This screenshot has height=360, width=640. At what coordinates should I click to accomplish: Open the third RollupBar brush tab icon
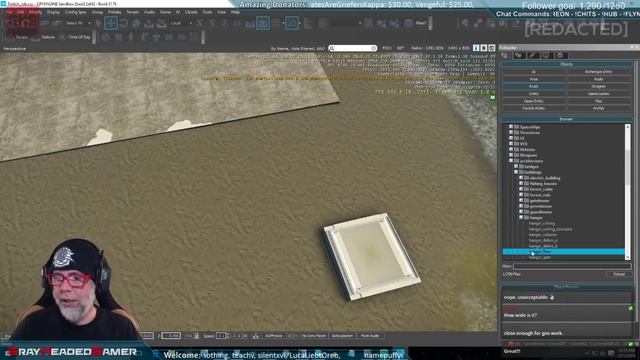(x=532, y=55)
